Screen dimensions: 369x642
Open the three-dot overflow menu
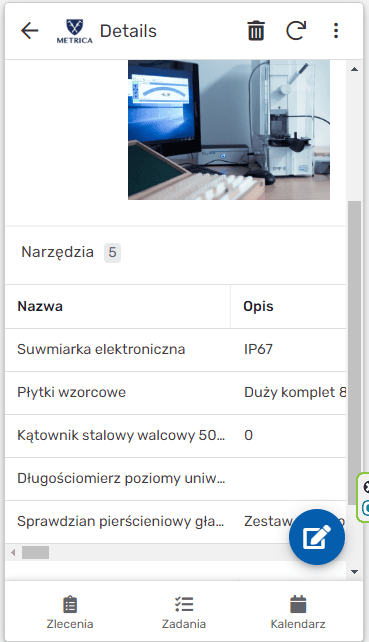[336, 31]
